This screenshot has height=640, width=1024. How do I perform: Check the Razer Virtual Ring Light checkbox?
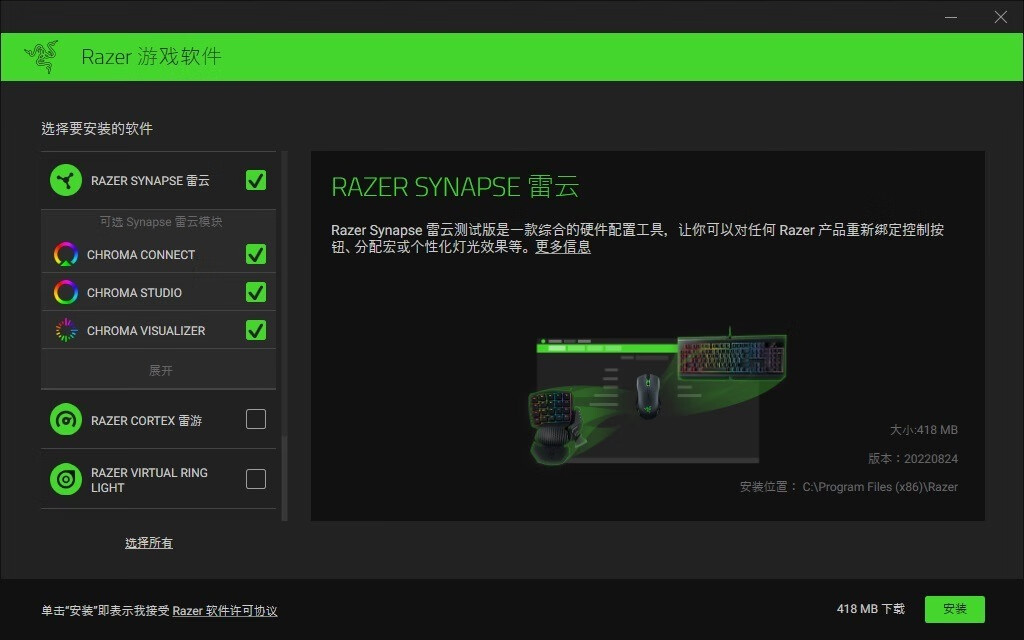(256, 479)
